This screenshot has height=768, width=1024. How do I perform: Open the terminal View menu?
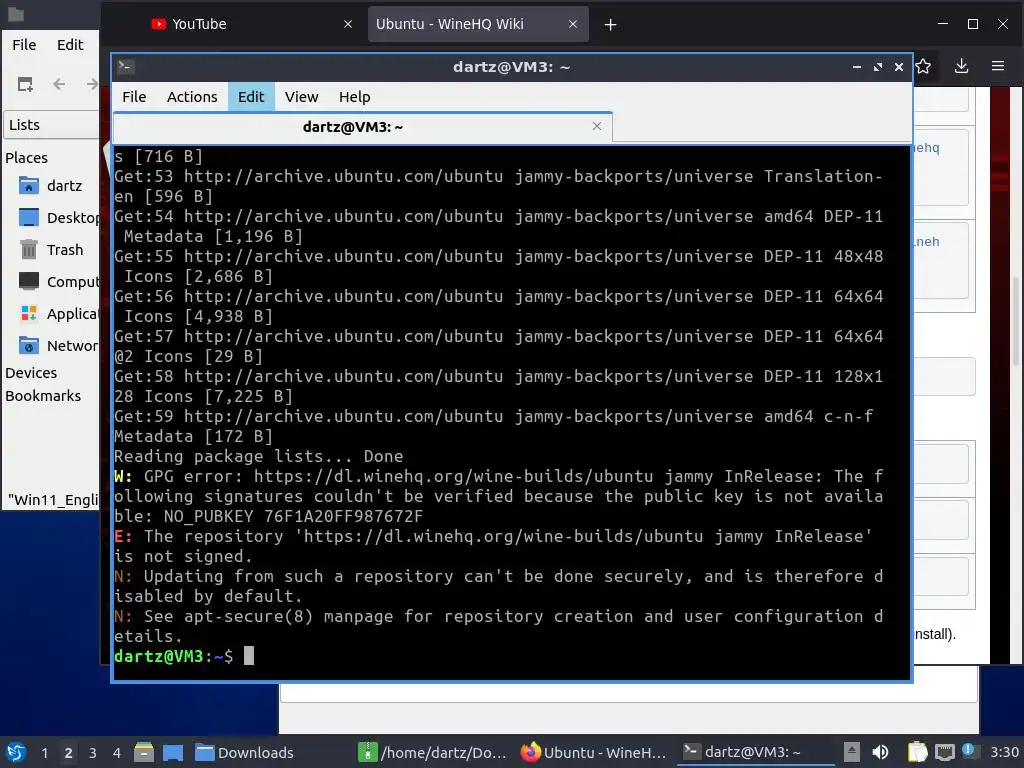pos(301,97)
